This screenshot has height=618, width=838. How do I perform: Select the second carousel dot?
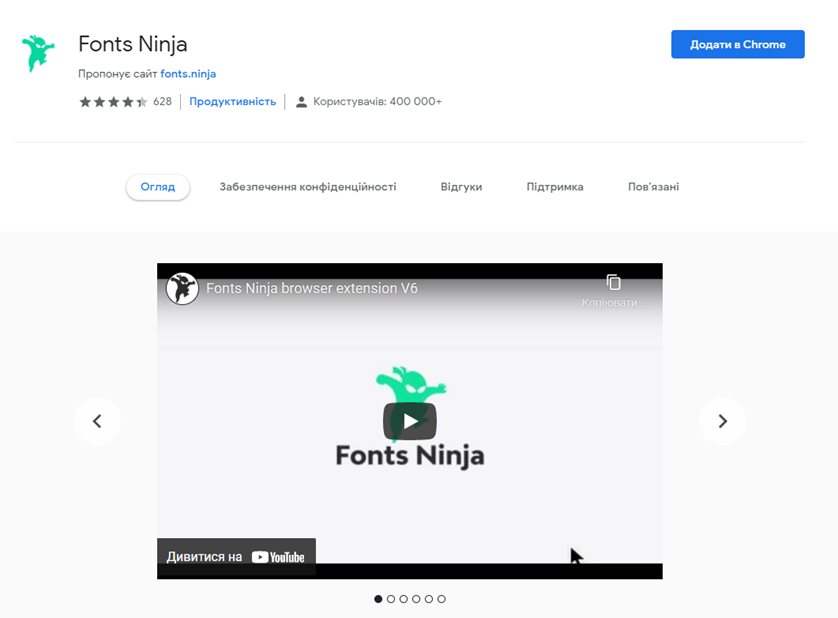pos(391,599)
